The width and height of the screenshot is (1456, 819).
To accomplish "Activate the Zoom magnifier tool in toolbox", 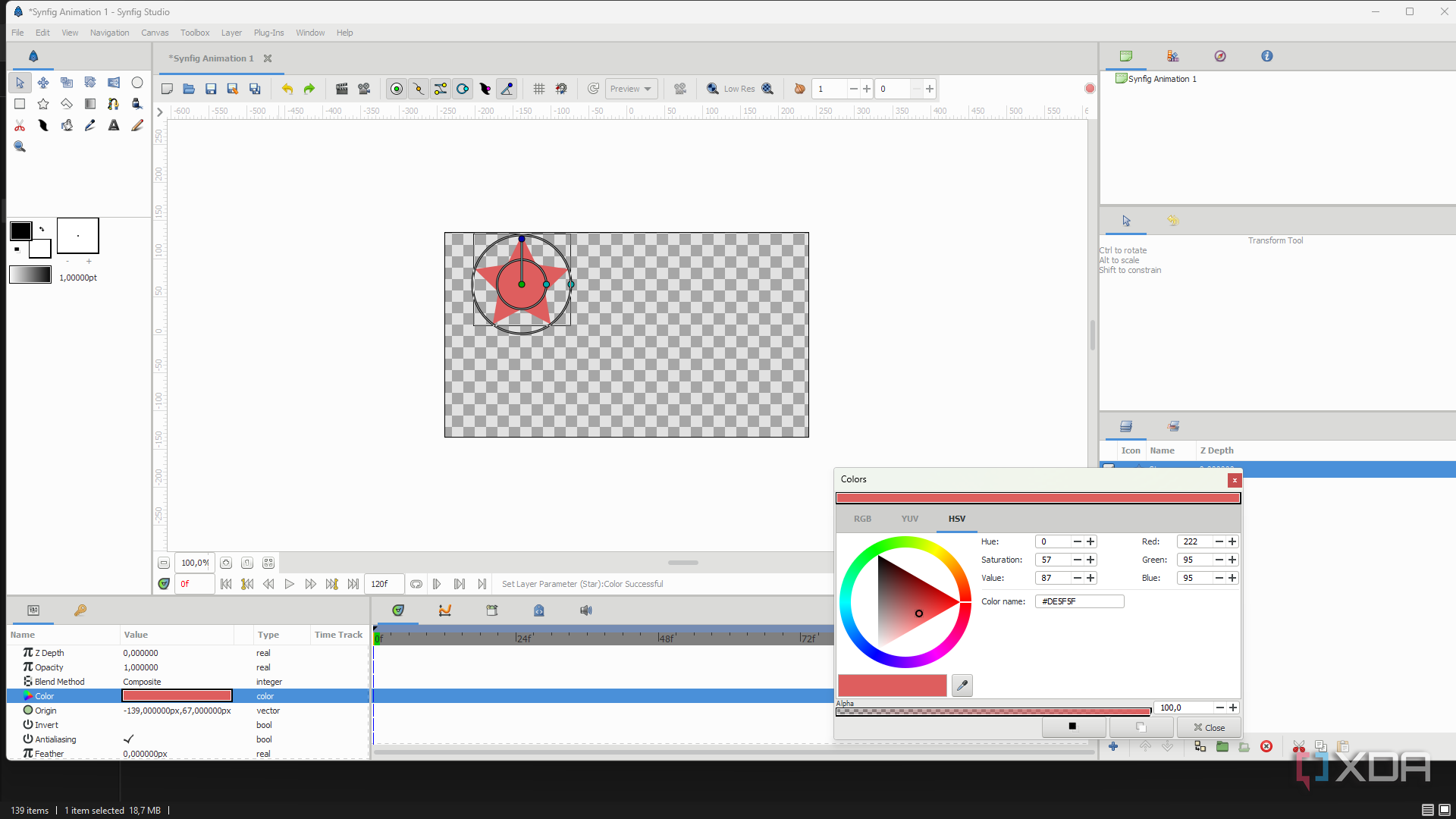I will click(x=20, y=146).
